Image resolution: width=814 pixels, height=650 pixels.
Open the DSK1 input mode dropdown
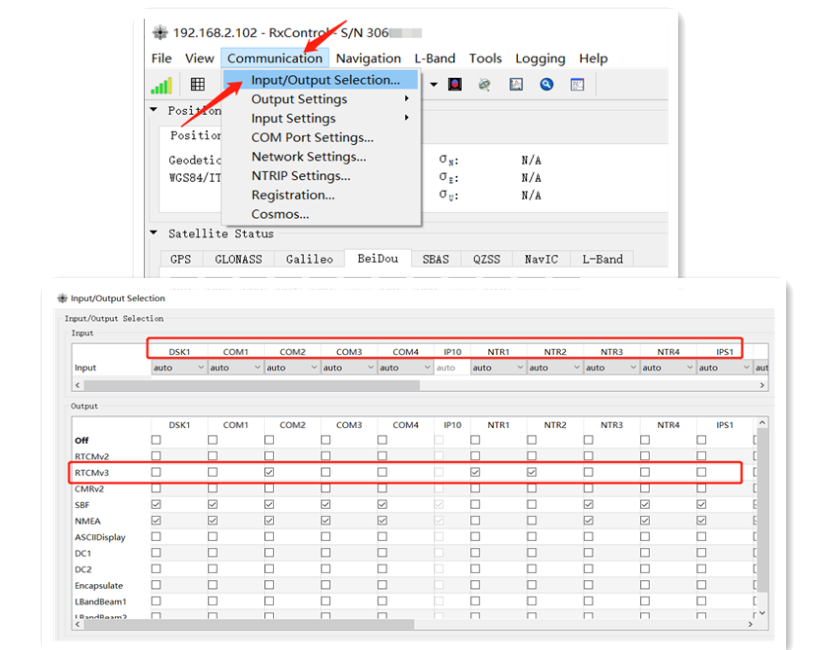(179, 368)
